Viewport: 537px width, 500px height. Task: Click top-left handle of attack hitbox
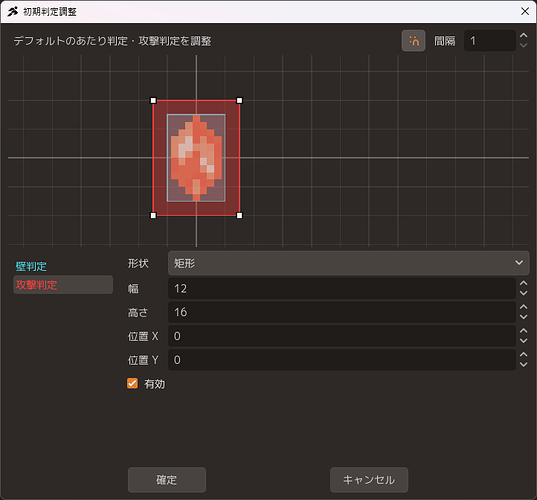point(153,100)
